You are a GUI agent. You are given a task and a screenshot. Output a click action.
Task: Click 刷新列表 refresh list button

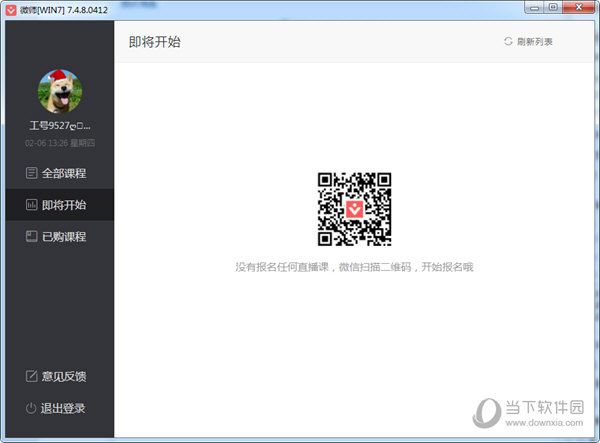pyautogui.click(x=528, y=41)
